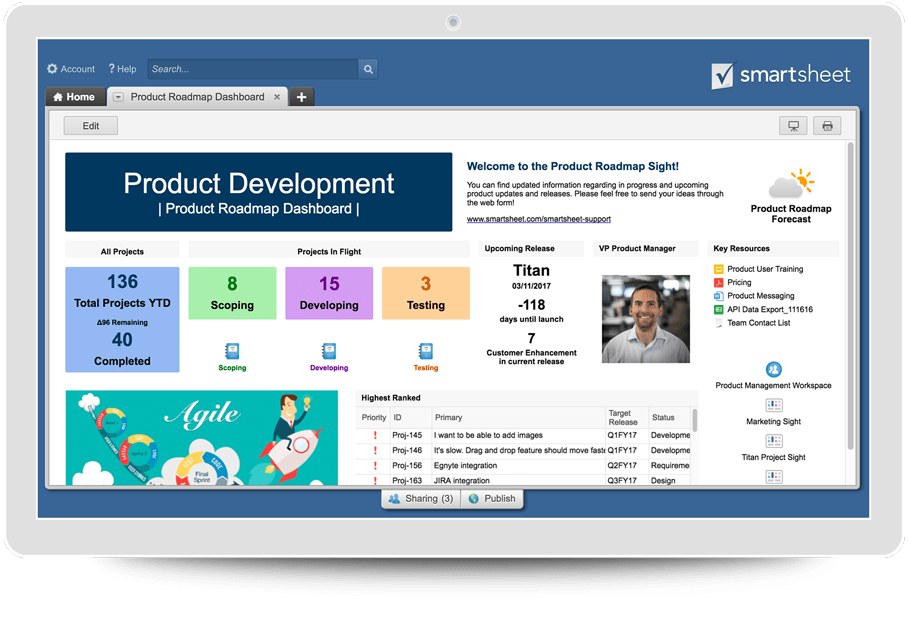Add a new tab with plus button
This screenshot has height=640, width=908.
[302, 97]
